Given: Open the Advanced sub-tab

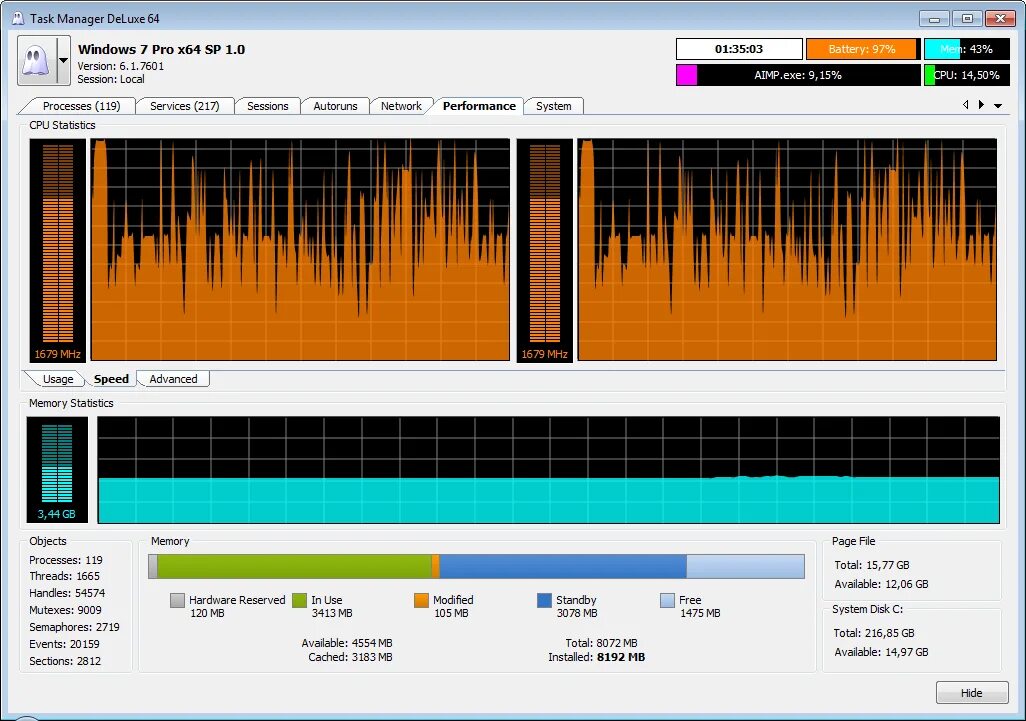Looking at the screenshot, I should (x=173, y=379).
